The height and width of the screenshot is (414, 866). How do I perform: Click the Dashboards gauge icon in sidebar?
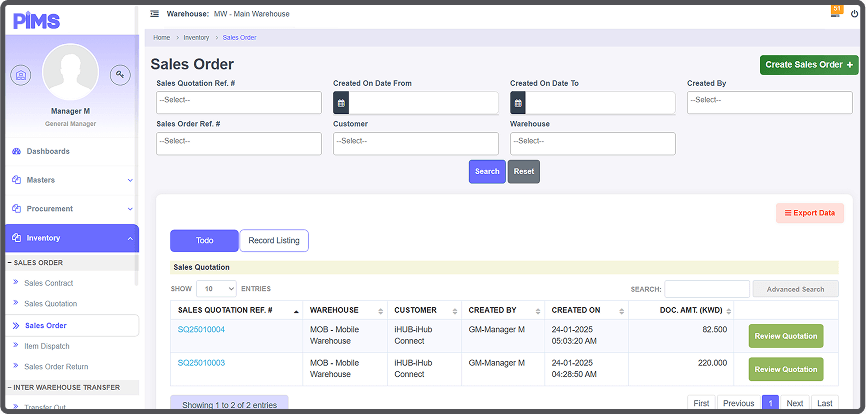[x=16, y=151]
